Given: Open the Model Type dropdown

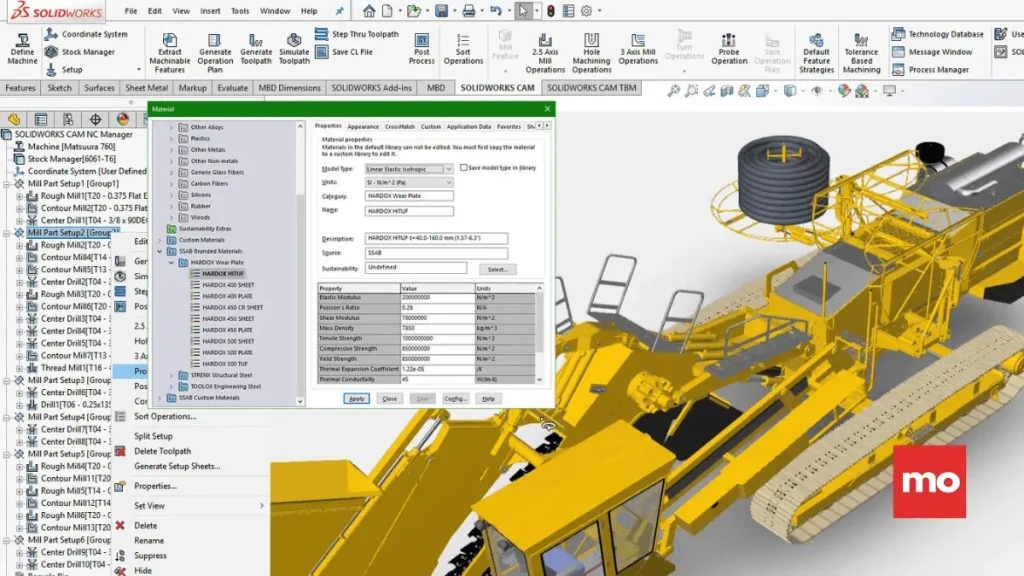Looking at the screenshot, I should click(x=448, y=169).
